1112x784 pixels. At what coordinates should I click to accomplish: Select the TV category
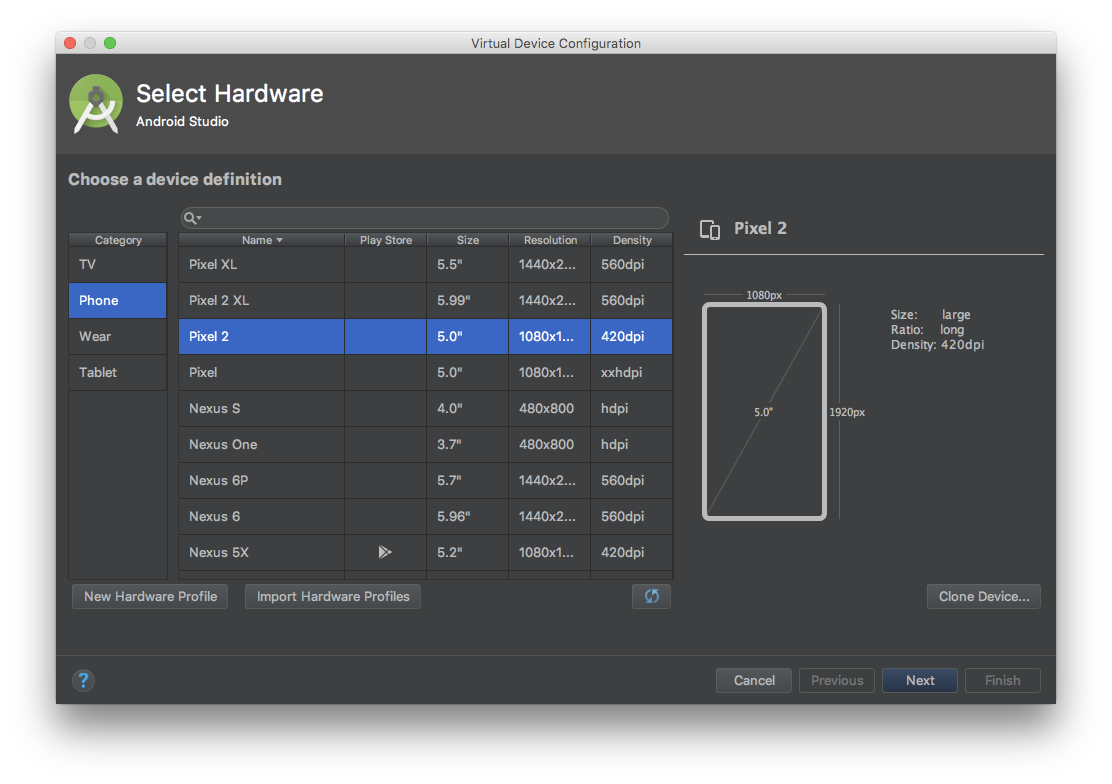(x=118, y=265)
